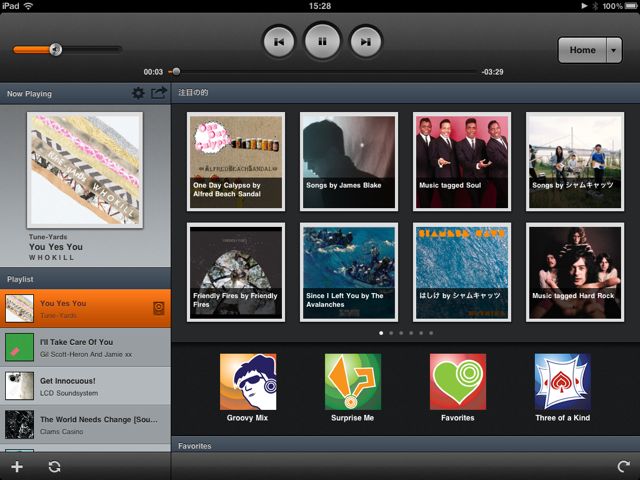This screenshot has height=480, width=640.
Task: Tap speaker icon on You Yes You row
Action: pos(159,308)
